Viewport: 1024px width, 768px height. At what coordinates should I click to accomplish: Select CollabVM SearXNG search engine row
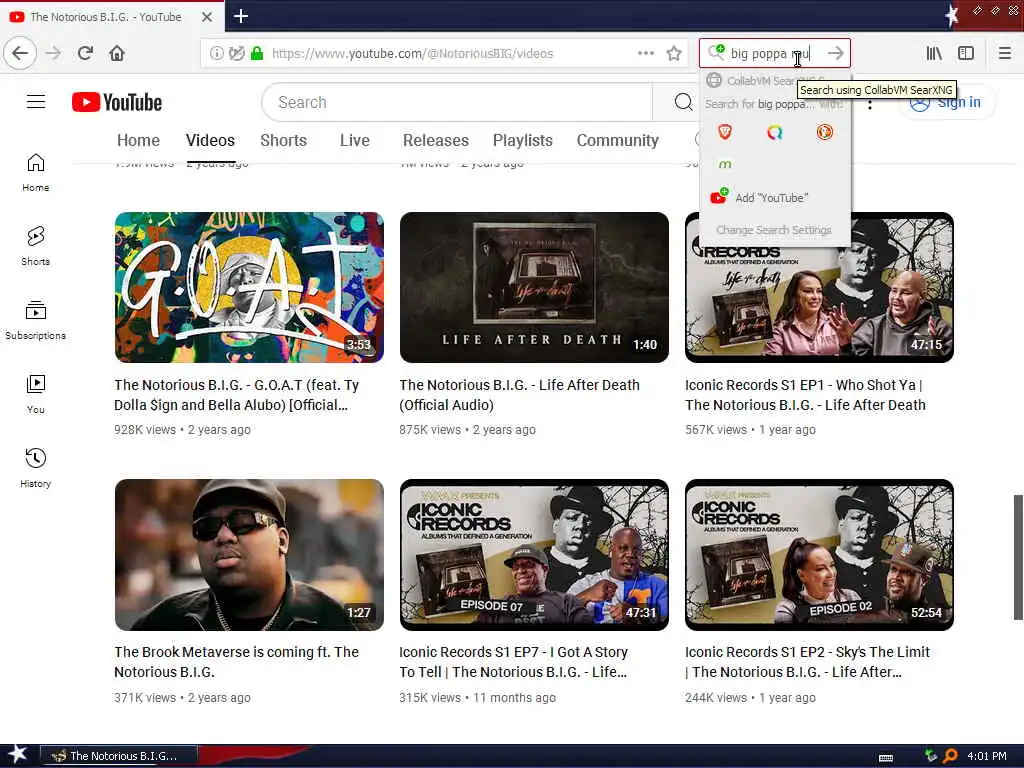coord(775,80)
